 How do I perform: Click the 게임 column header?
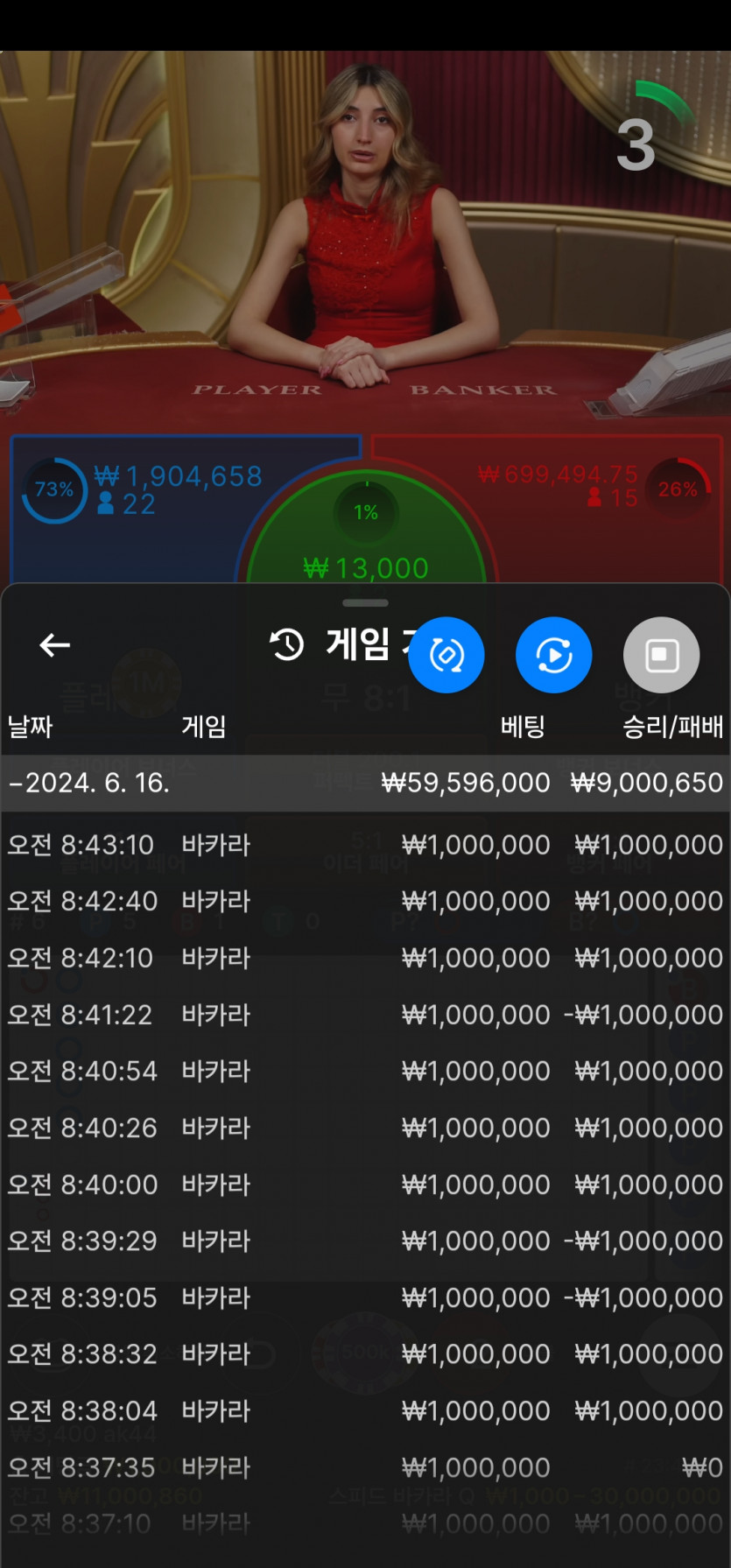[x=204, y=726]
